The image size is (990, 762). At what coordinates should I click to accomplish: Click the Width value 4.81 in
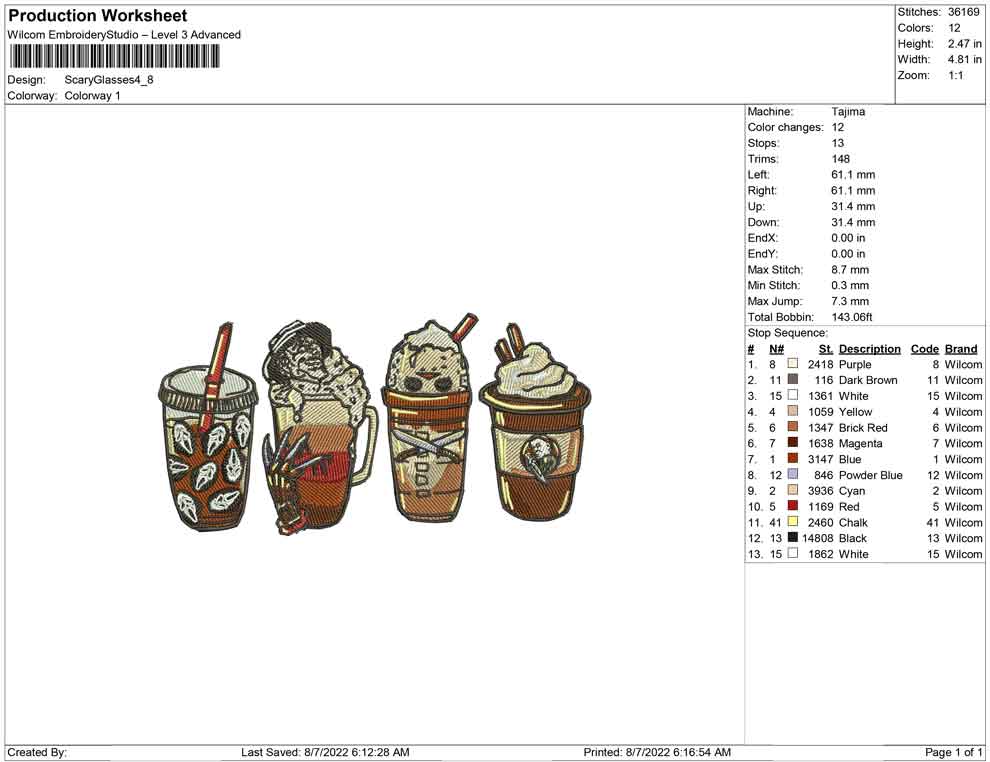[x=964, y=59]
